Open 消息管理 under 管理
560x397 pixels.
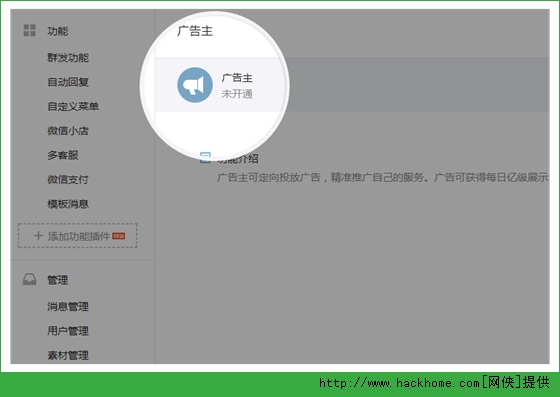tap(68, 306)
